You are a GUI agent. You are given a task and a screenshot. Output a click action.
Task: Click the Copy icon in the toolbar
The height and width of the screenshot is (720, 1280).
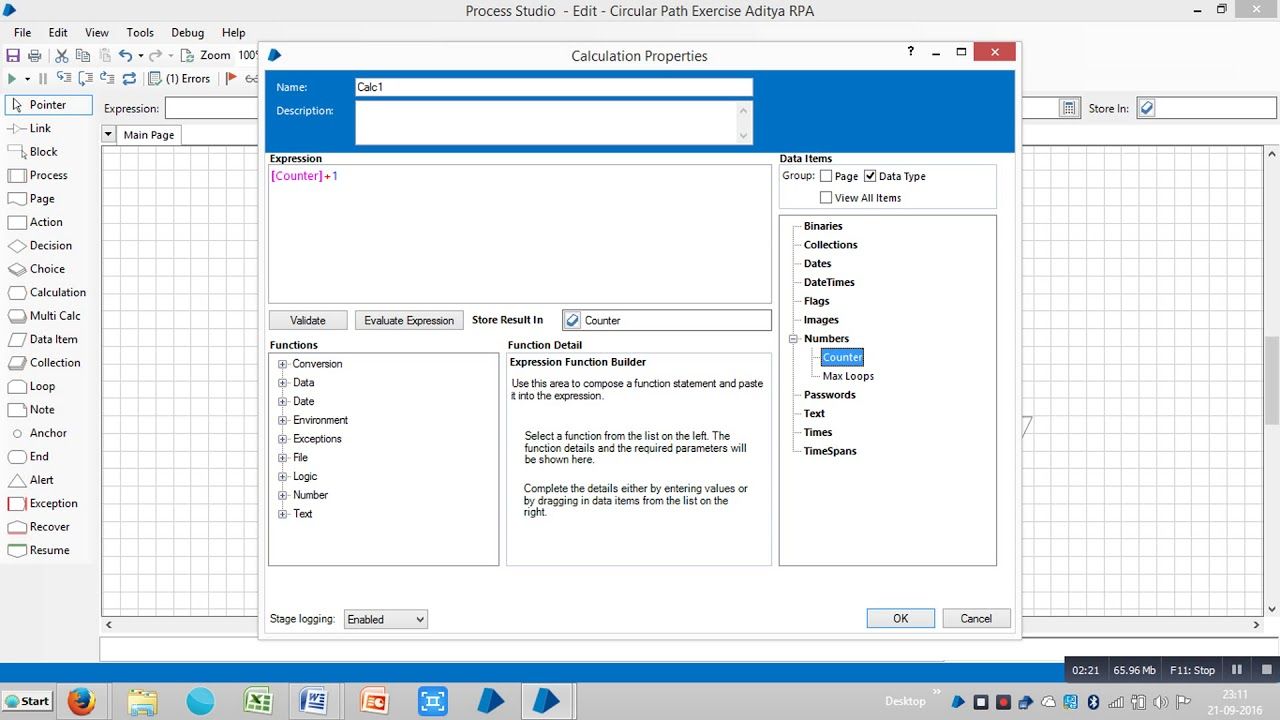tap(82, 56)
